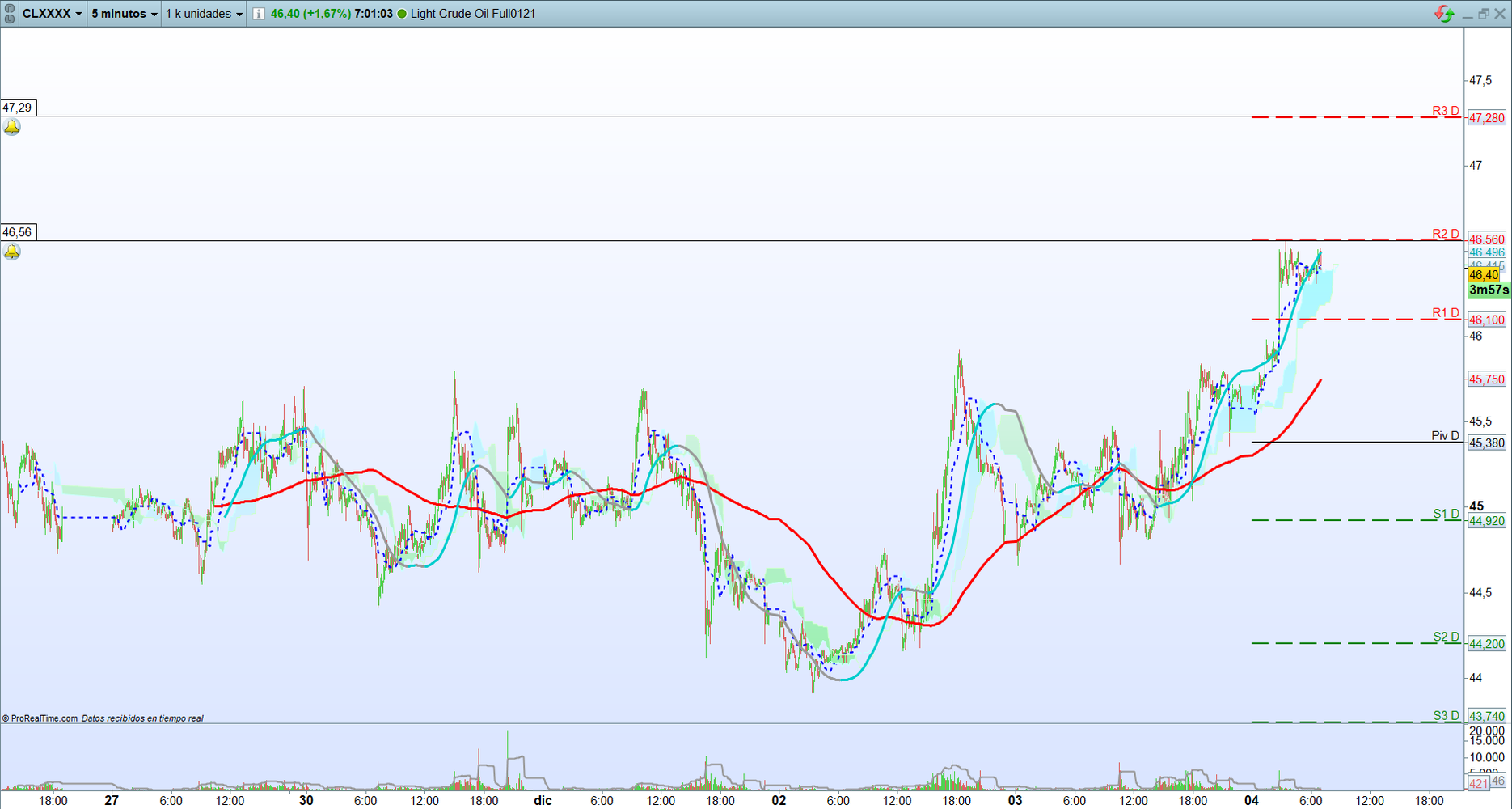Click the instrument info icon
Viewport: 1512px width, 809px height.
pos(258,14)
